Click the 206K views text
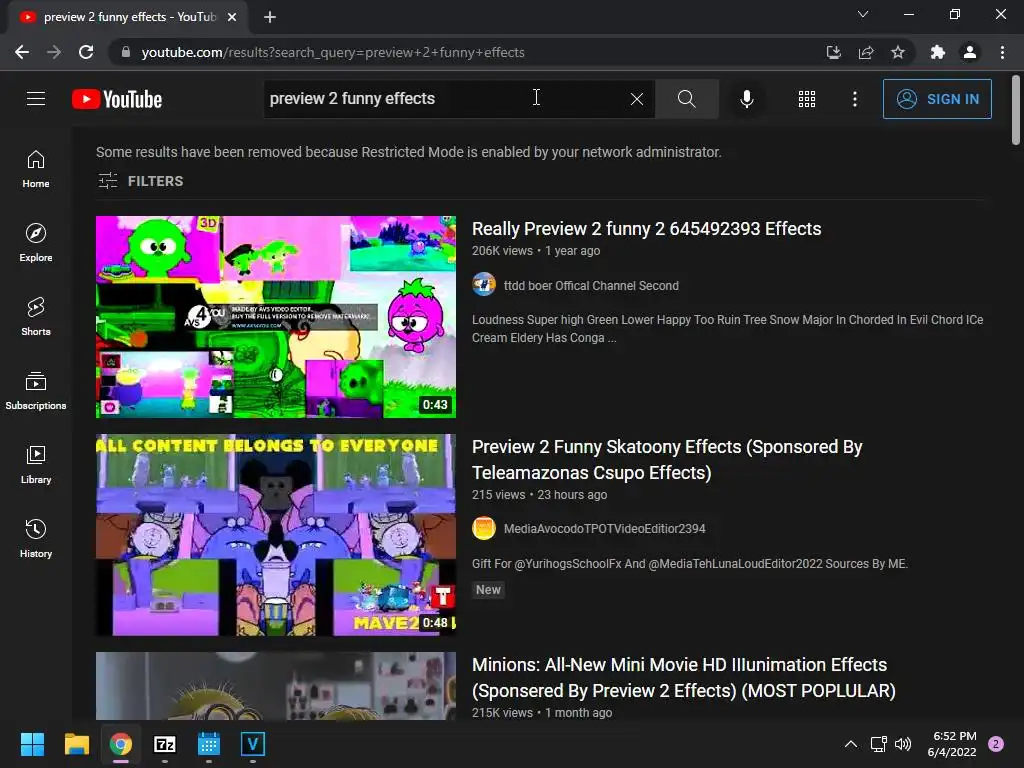This screenshot has height=768, width=1024. (x=502, y=251)
